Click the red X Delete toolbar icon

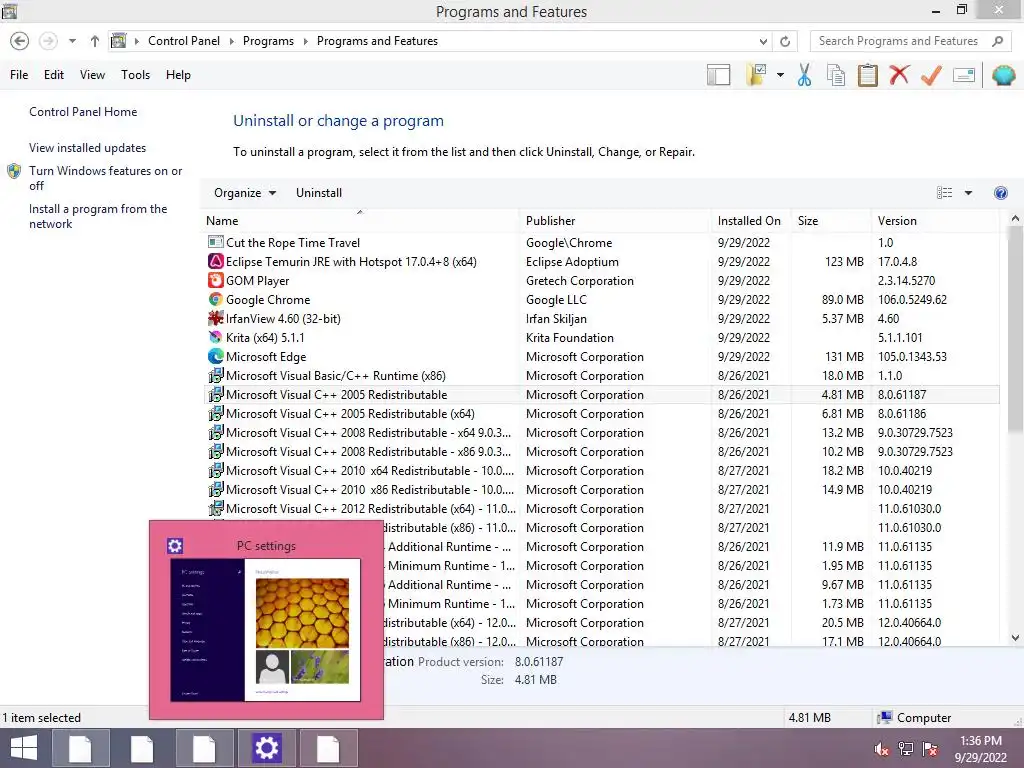(x=899, y=74)
